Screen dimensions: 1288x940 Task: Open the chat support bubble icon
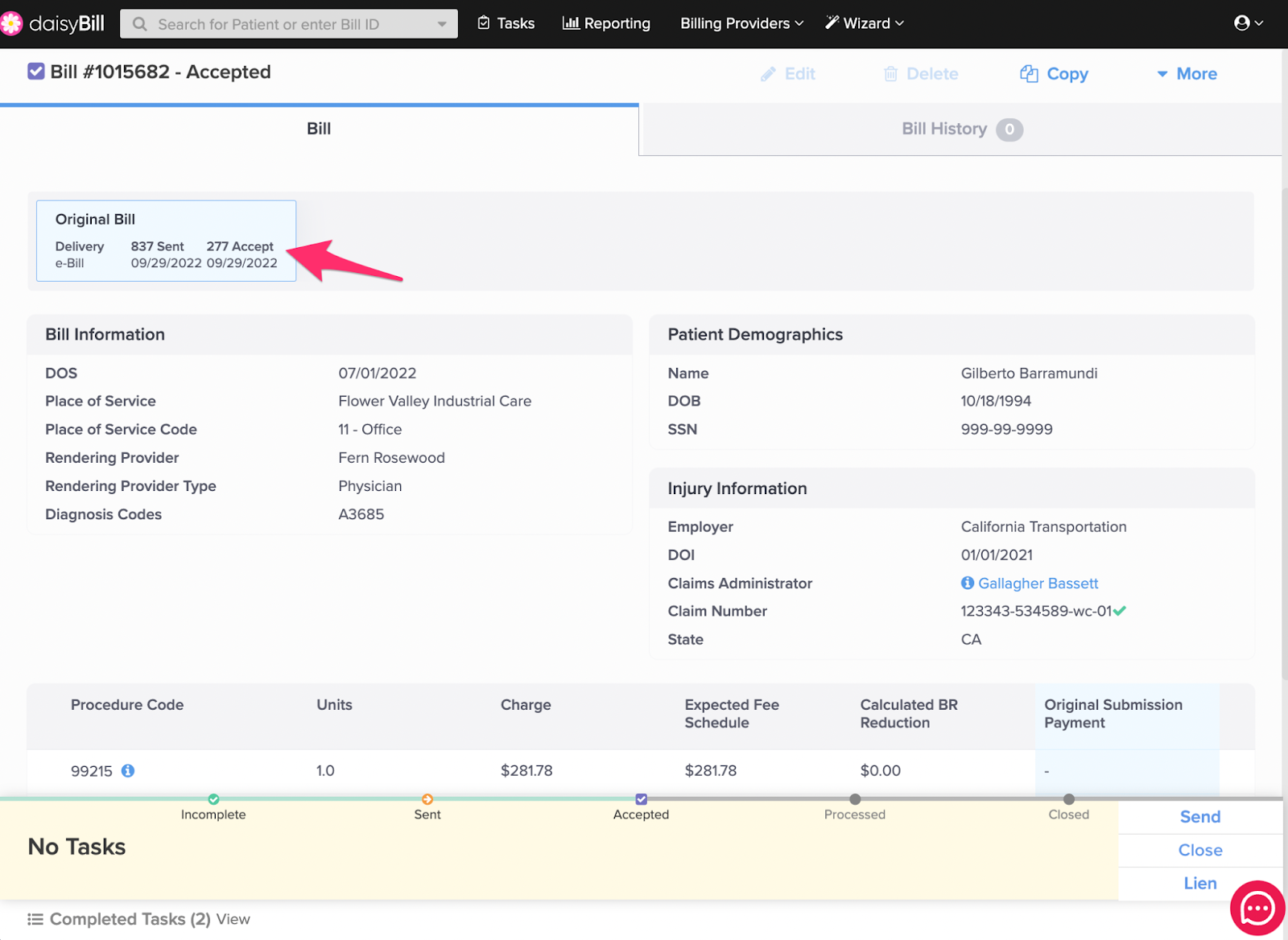pos(1257,909)
